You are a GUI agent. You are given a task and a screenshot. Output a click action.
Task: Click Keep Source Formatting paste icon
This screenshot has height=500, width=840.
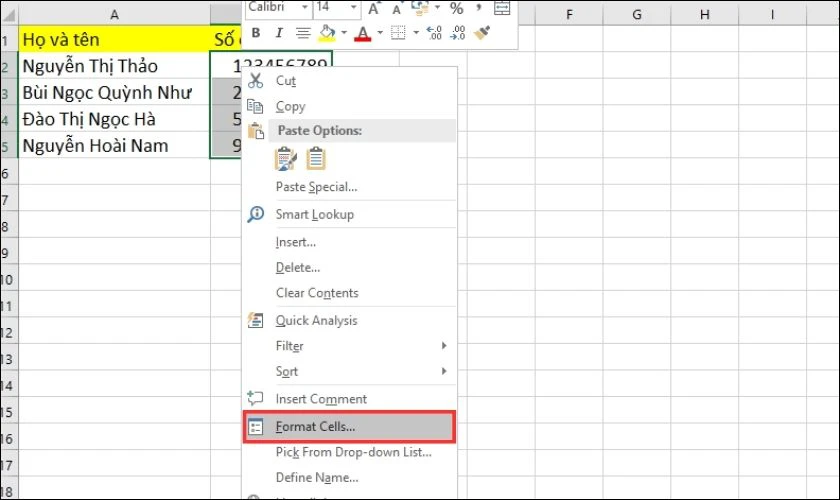pyautogui.click(x=286, y=159)
